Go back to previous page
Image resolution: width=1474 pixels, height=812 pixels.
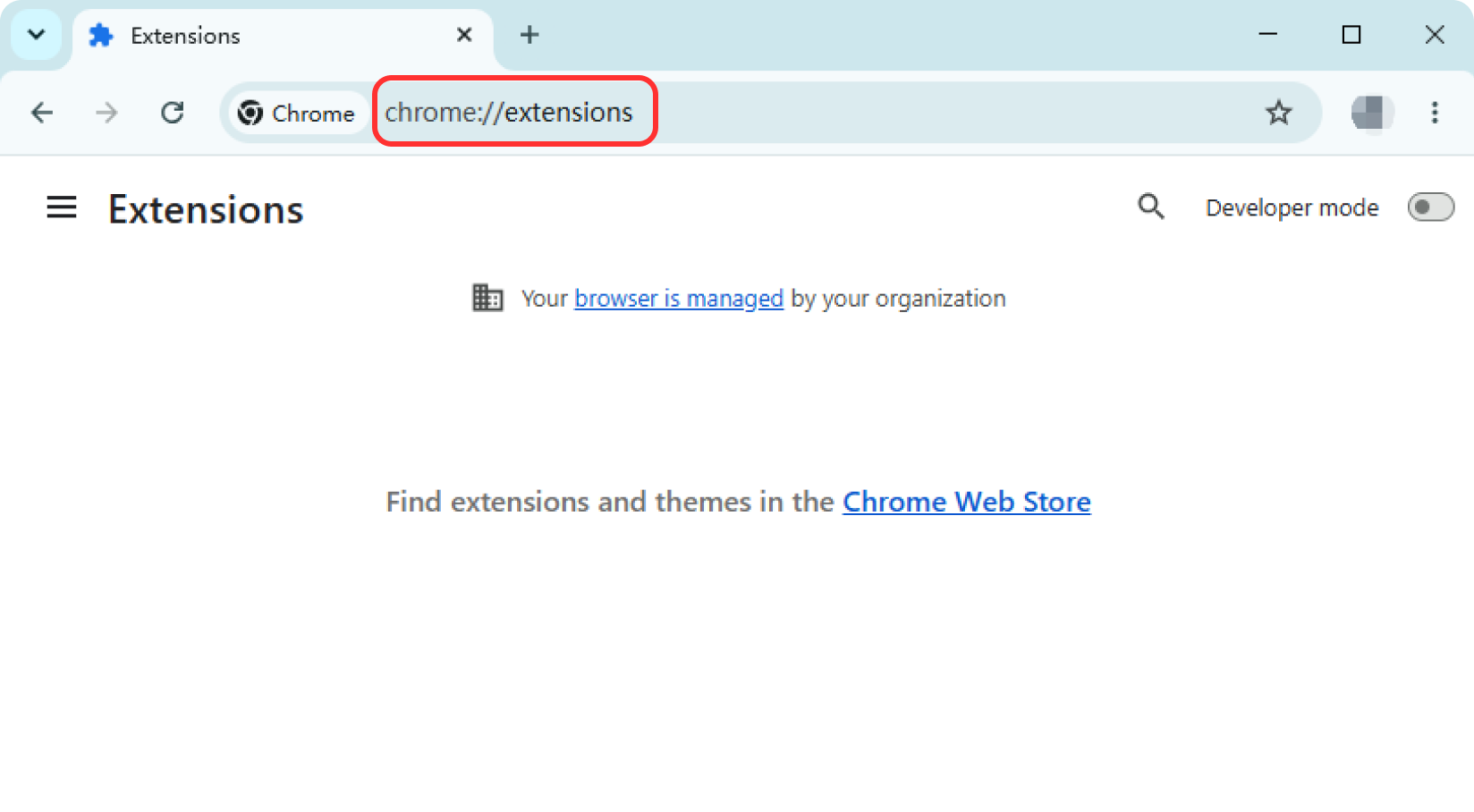point(42,113)
